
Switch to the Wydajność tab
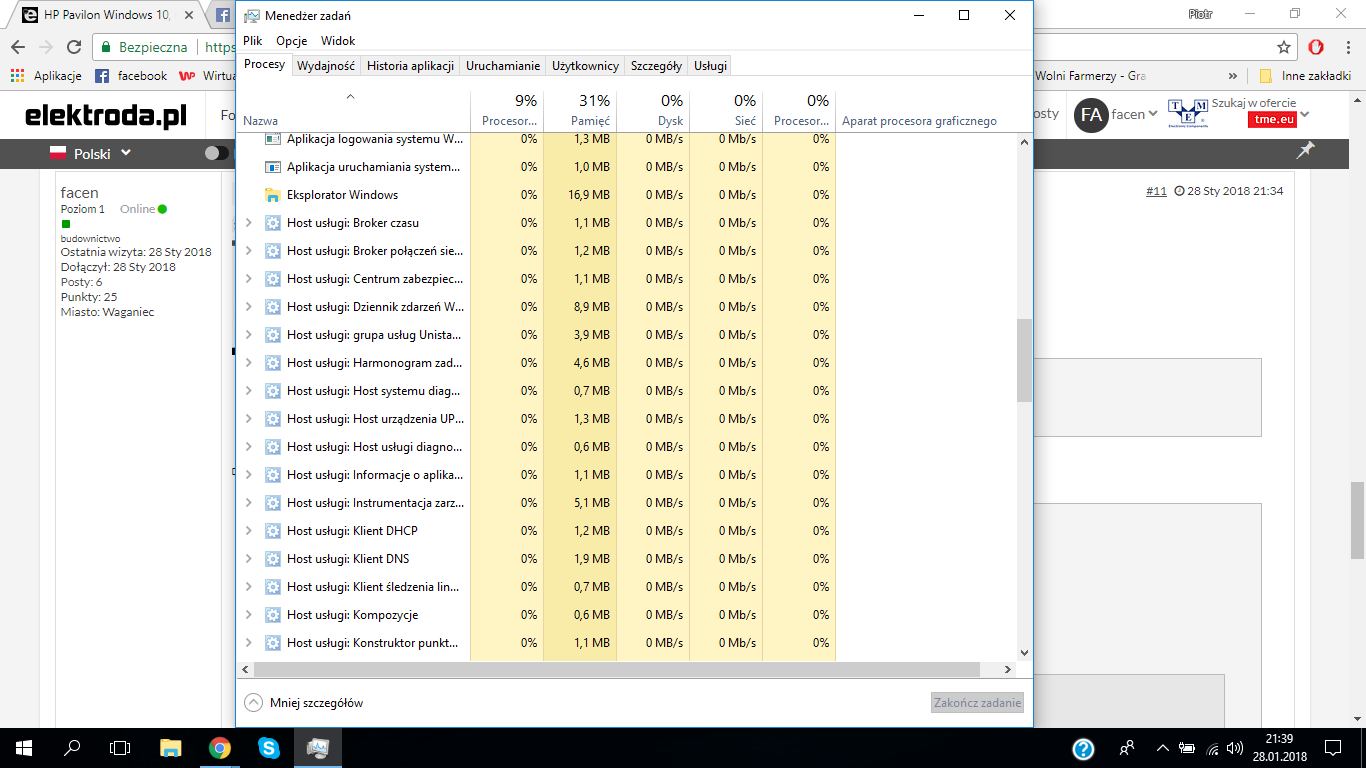click(325, 66)
